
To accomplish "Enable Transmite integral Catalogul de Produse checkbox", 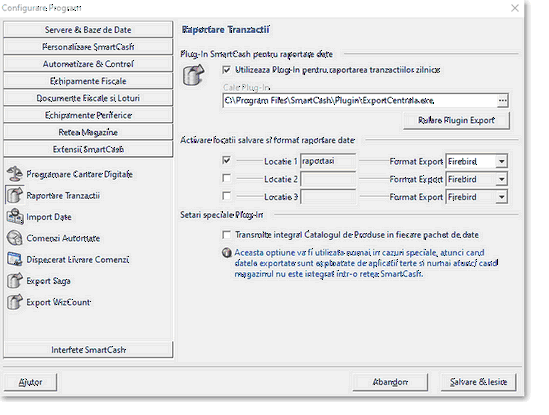I will [x=227, y=235].
